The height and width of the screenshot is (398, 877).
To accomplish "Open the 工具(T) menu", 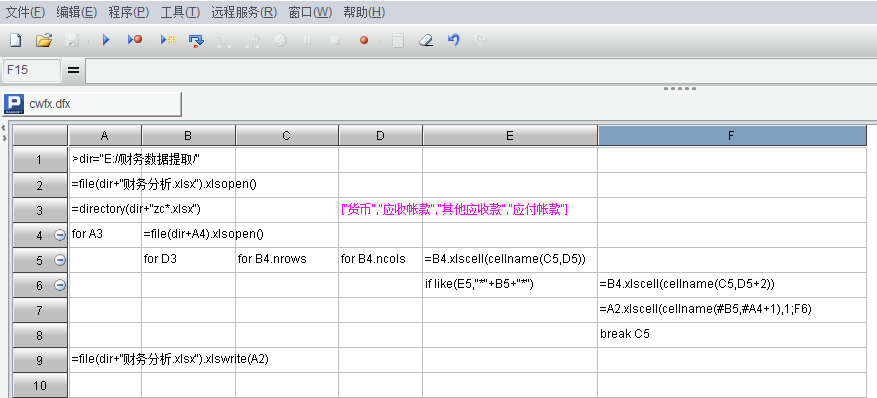I will click(x=180, y=12).
